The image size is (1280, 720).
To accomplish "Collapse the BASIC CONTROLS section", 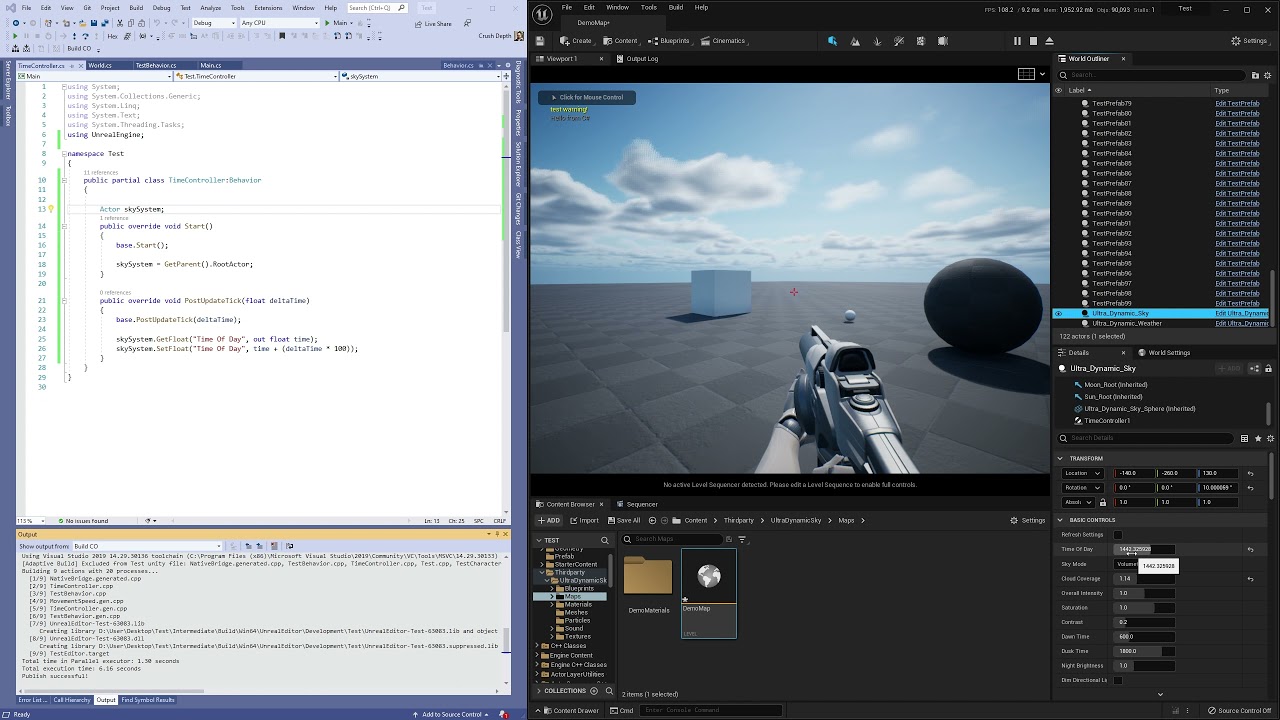I will point(1060,520).
